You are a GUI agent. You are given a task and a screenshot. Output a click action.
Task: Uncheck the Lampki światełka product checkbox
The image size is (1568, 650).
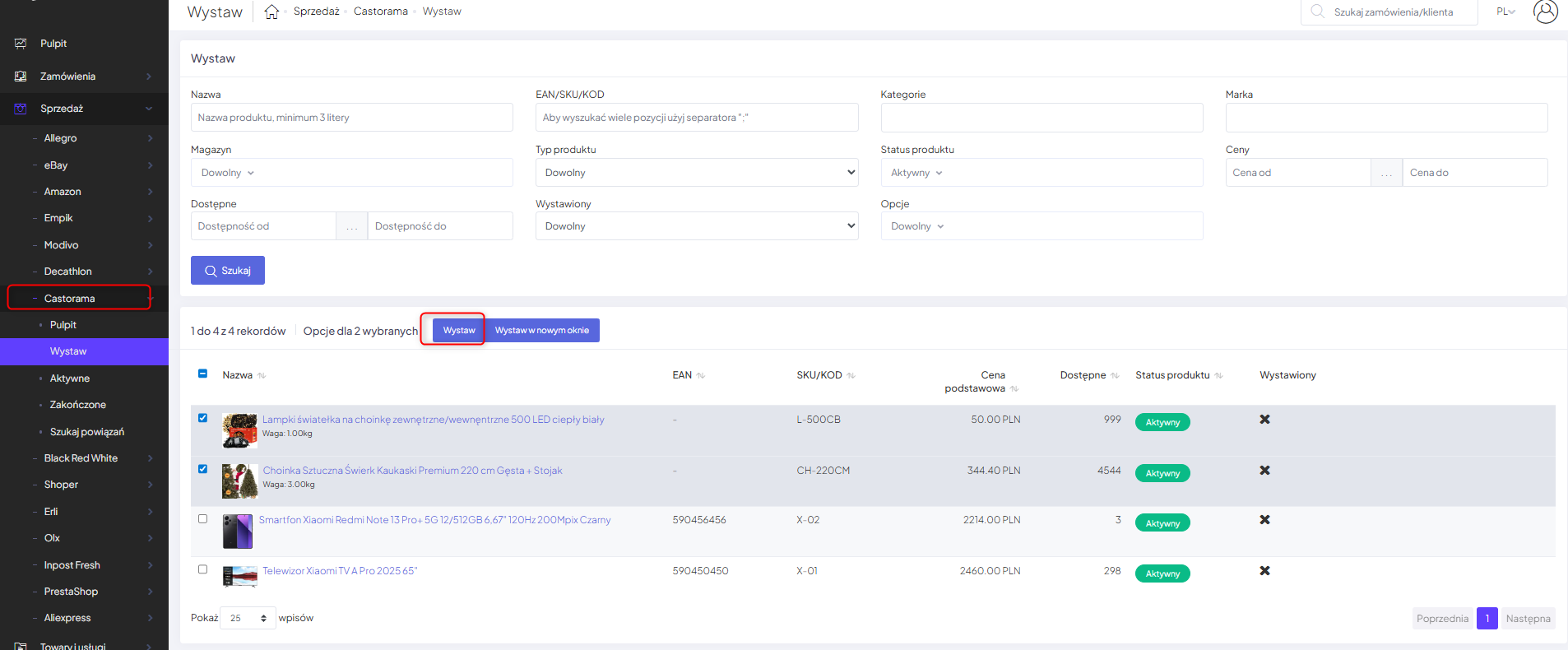click(202, 418)
